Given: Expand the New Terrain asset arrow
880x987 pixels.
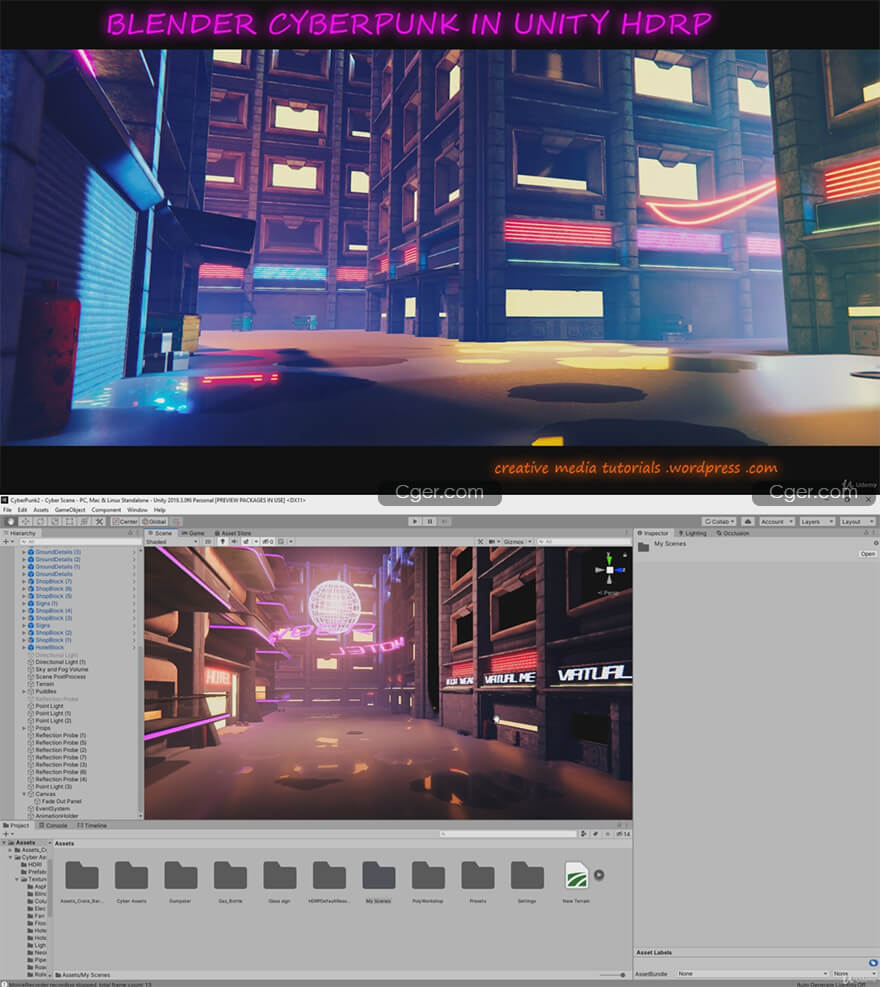Looking at the screenshot, I should [x=599, y=874].
